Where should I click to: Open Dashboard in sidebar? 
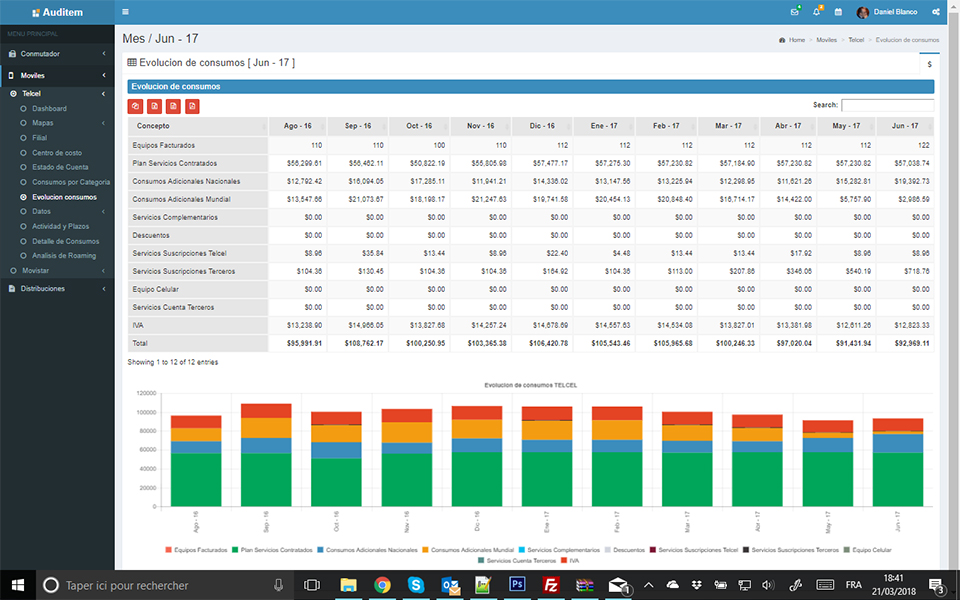point(49,108)
